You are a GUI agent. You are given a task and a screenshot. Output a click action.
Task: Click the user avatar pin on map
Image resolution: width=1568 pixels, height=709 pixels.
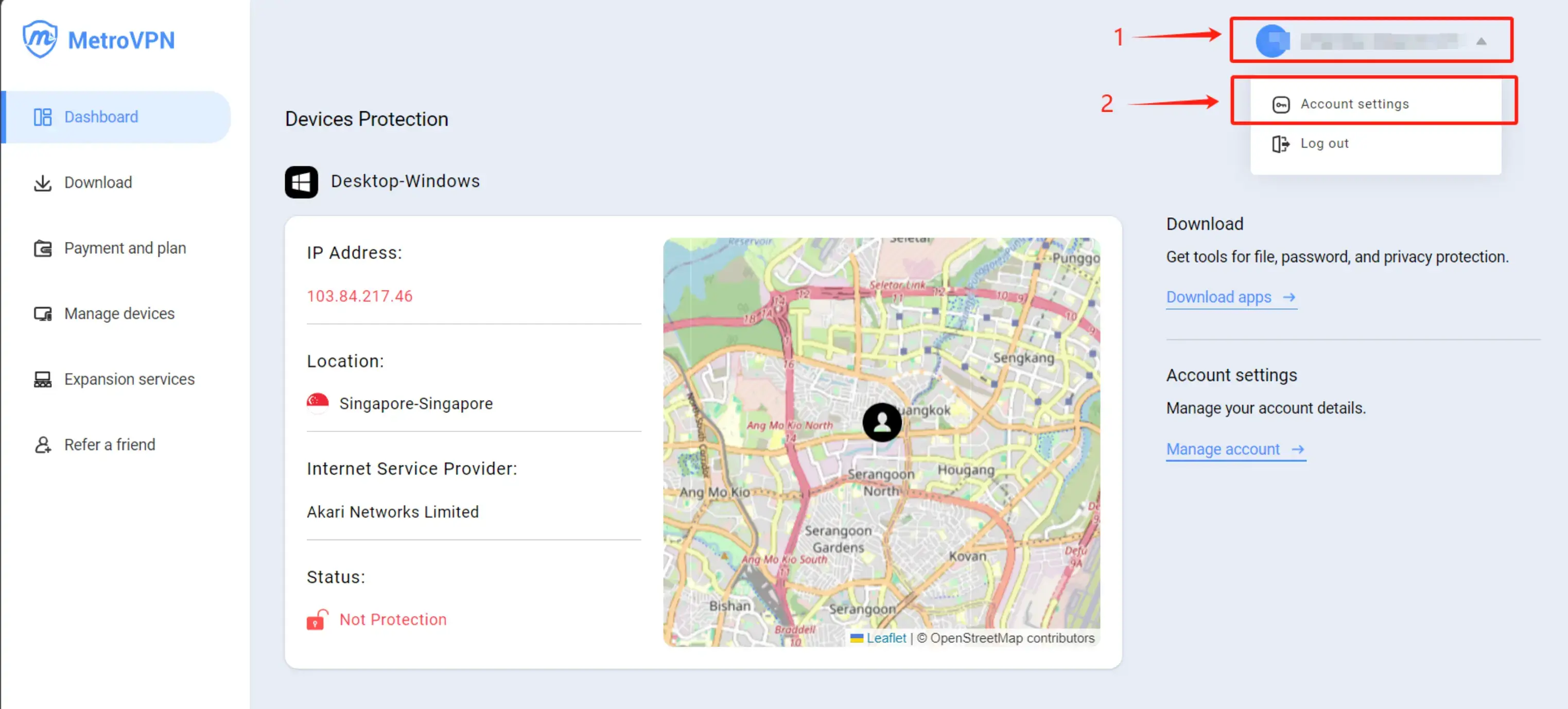coord(881,422)
